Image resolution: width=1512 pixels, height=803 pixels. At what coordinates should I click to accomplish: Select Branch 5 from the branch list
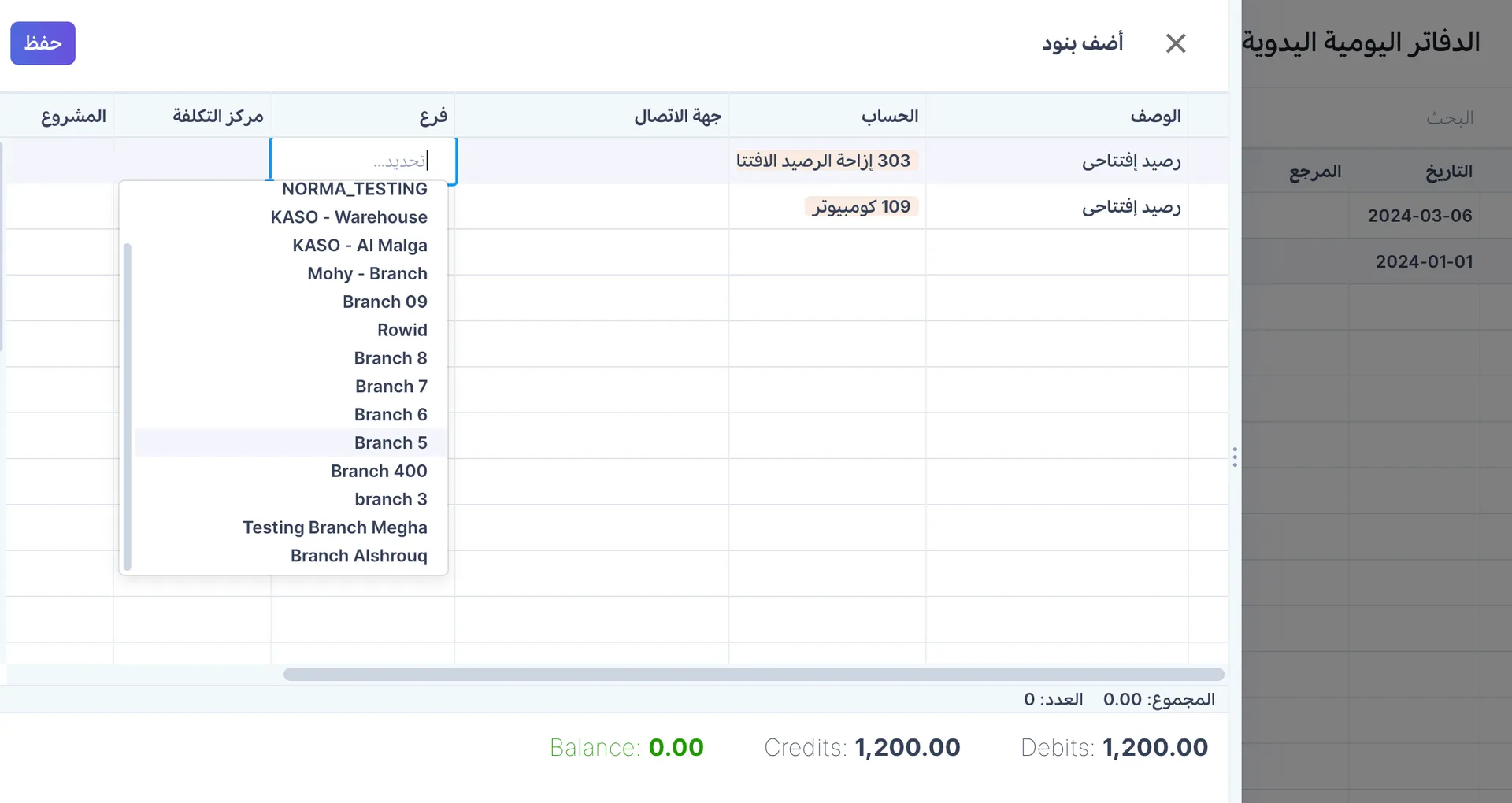(x=390, y=442)
